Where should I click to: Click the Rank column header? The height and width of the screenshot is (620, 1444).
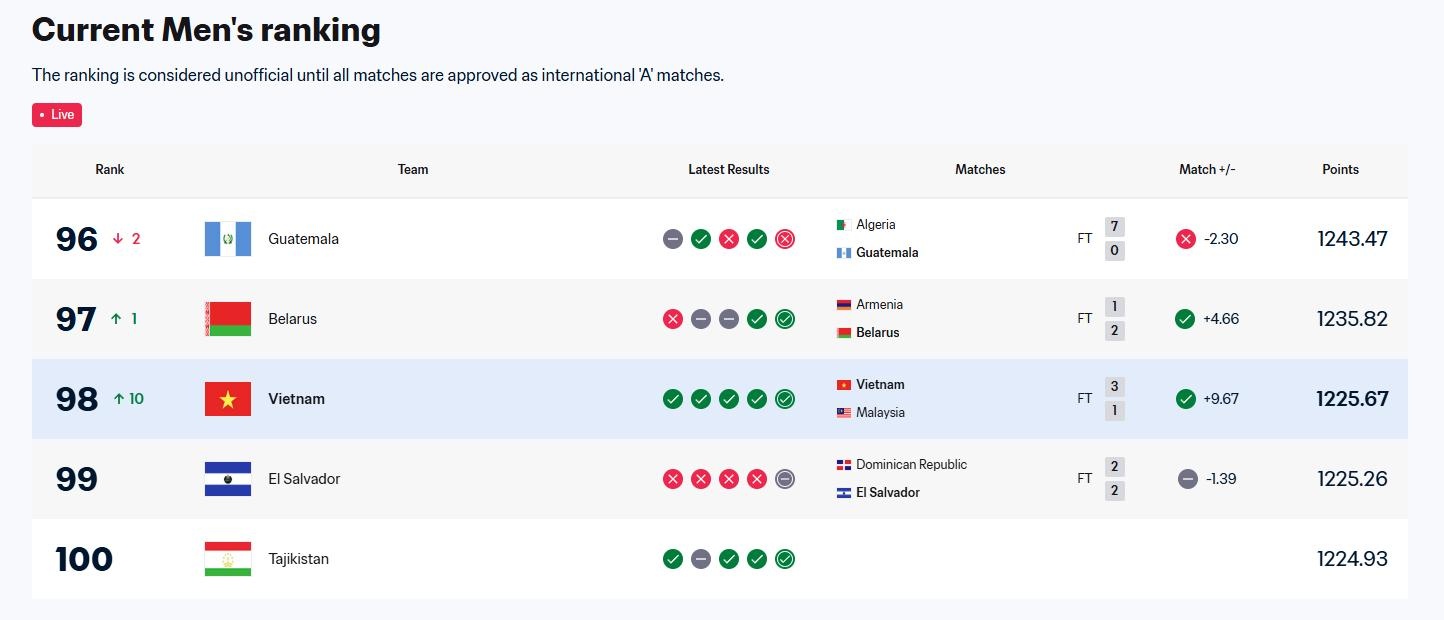110,170
